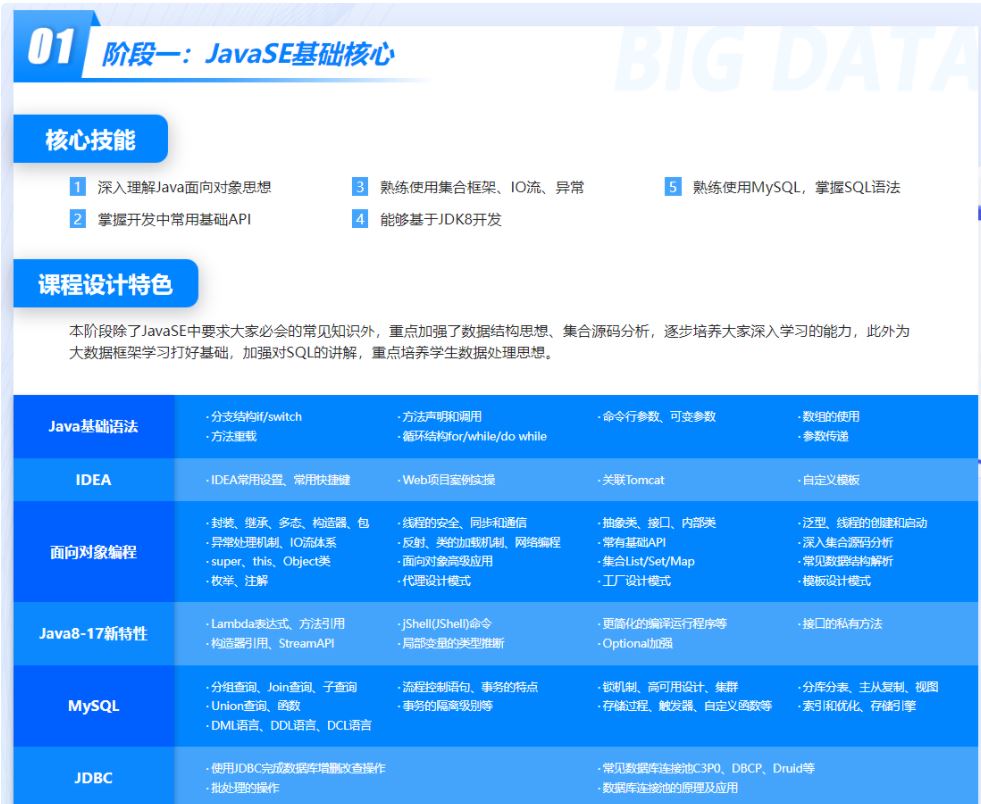981x804 pixels.
Task: Click cell 分组查询、Join查询、子查询
Action: coord(282,687)
